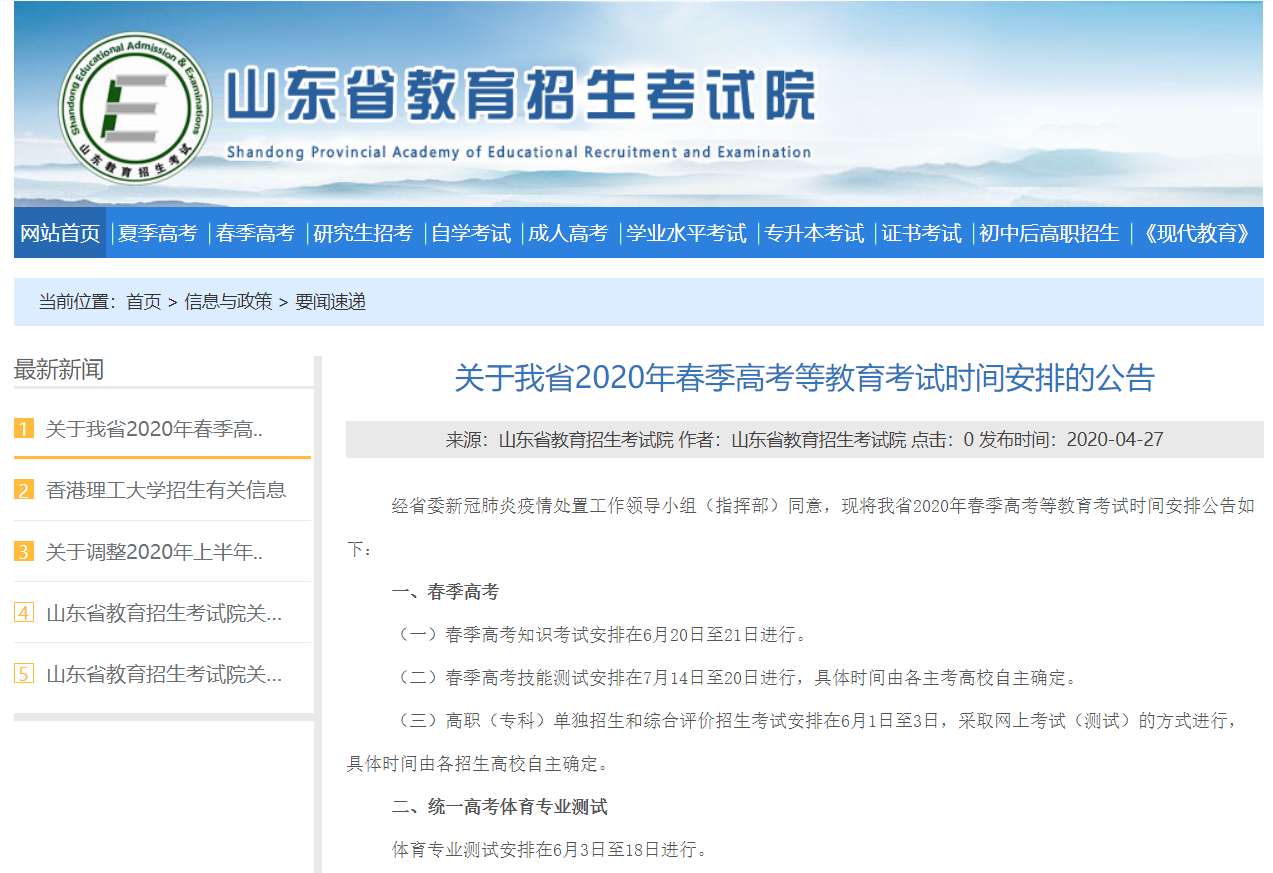Open the 夏季高考 navigation item
This screenshot has width=1273, height=873.
coord(157,233)
